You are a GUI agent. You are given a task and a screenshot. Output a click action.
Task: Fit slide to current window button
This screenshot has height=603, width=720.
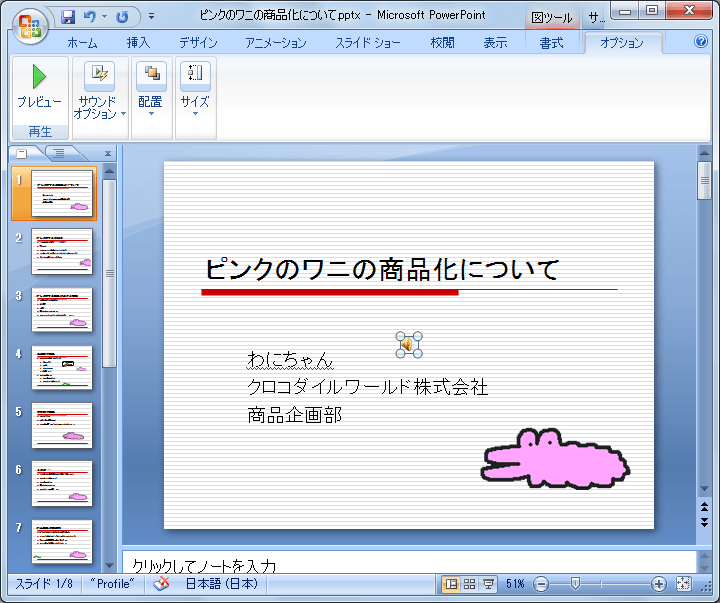[x=684, y=584]
